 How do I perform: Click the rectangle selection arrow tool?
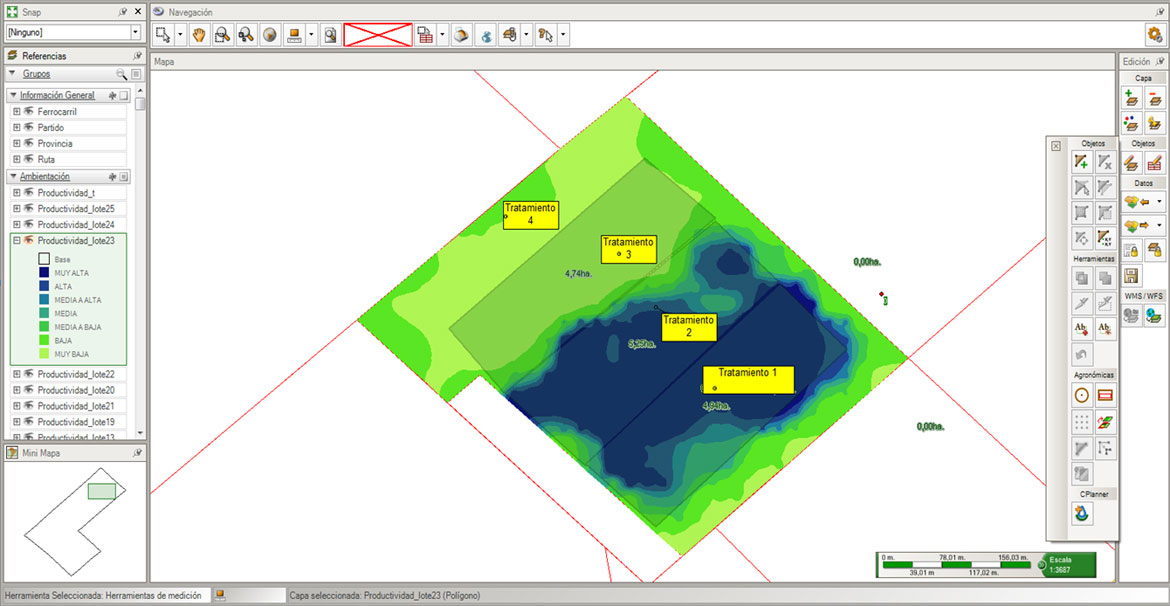pos(163,34)
